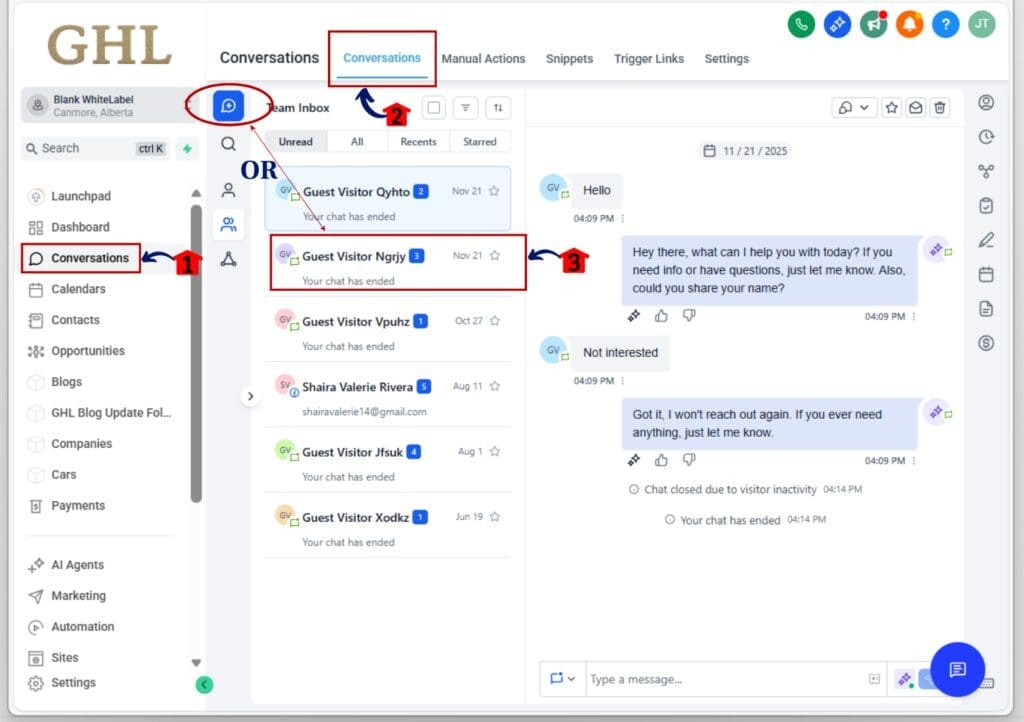This screenshot has height=722, width=1024.
Task: Open tasks using the clipboard icon
Action: click(986, 205)
